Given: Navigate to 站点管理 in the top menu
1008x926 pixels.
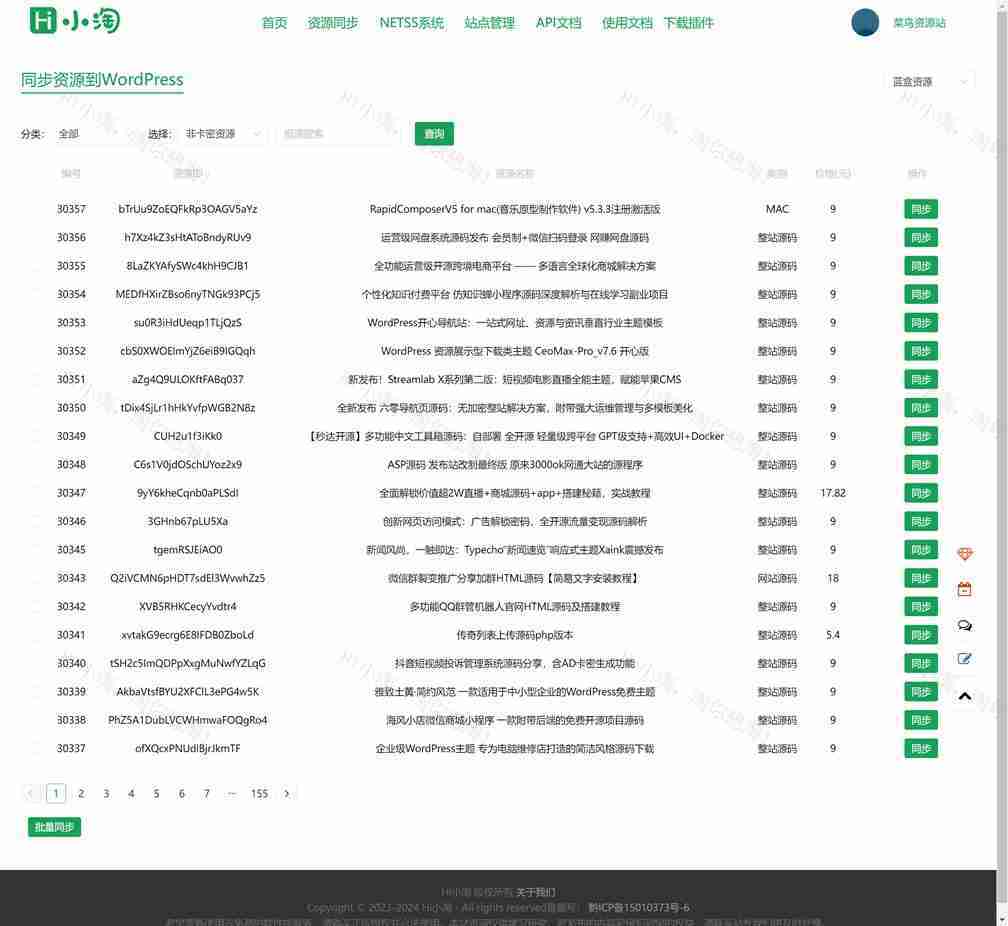Looking at the screenshot, I should [489, 23].
